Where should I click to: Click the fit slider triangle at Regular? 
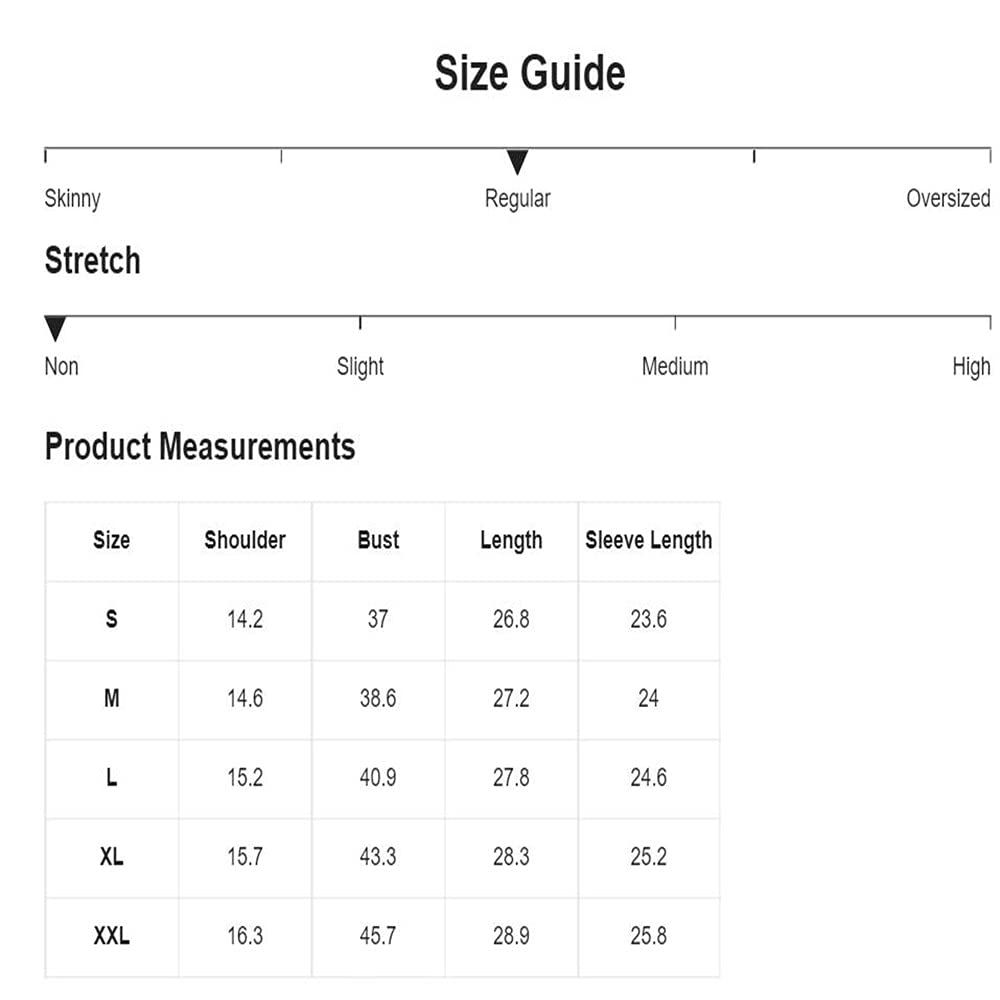(517, 162)
